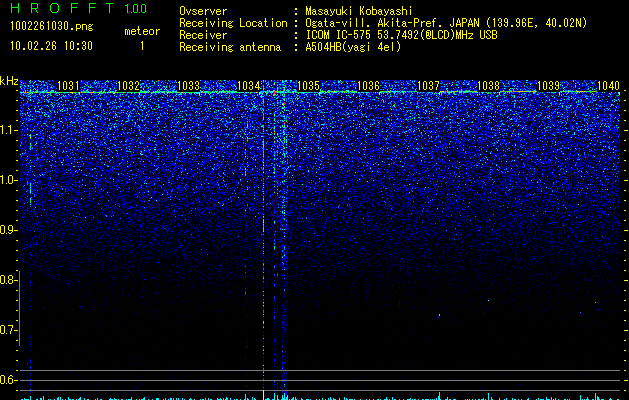Click the Receiving antenna label

(230, 47)
